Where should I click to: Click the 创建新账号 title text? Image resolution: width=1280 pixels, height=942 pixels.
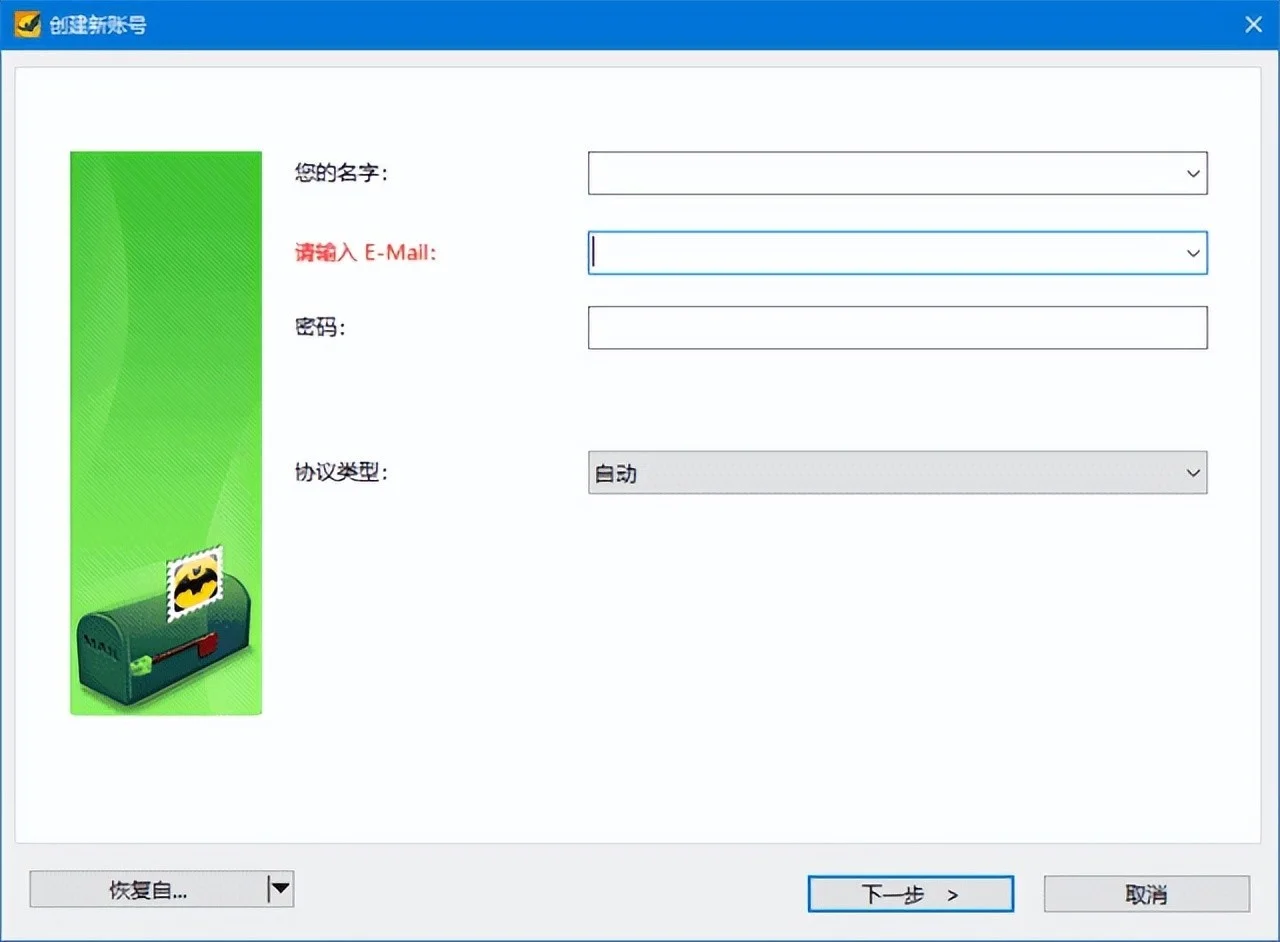(100, 23)
